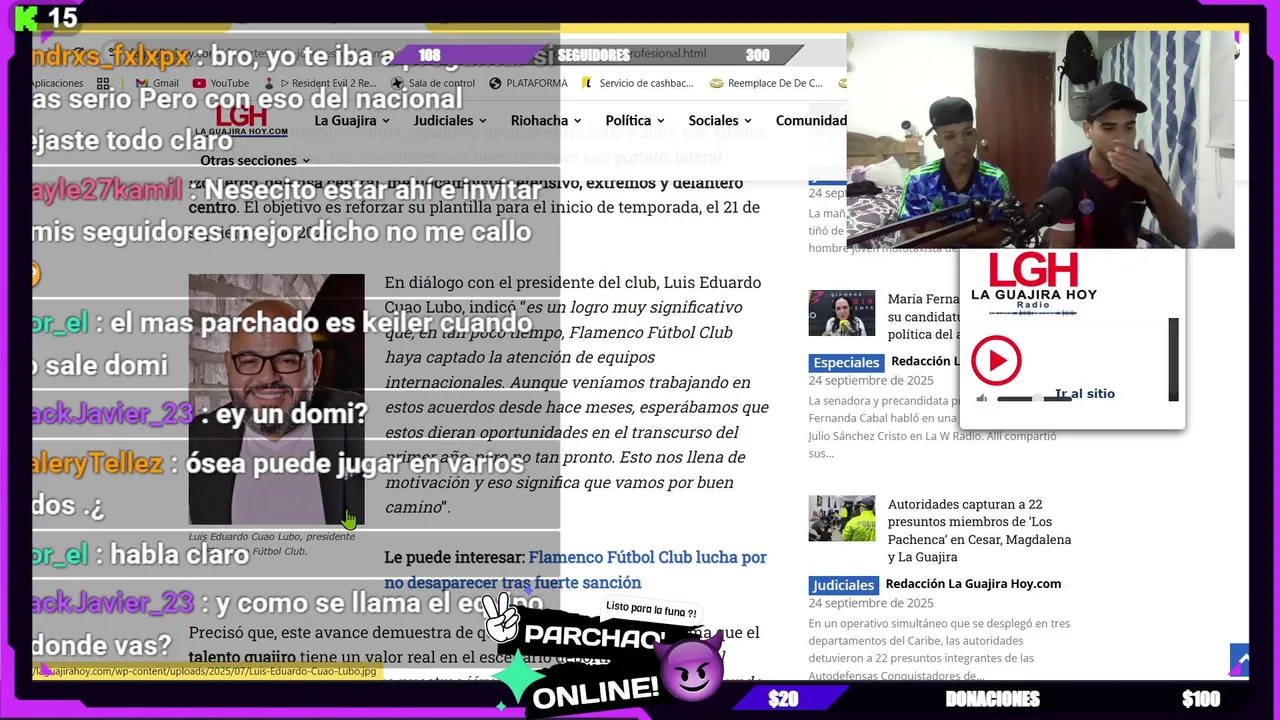Click the LGH La Guajira Hoy site logo
The height and width of the screenshot is (720, 1280).
tap(241, 122)
